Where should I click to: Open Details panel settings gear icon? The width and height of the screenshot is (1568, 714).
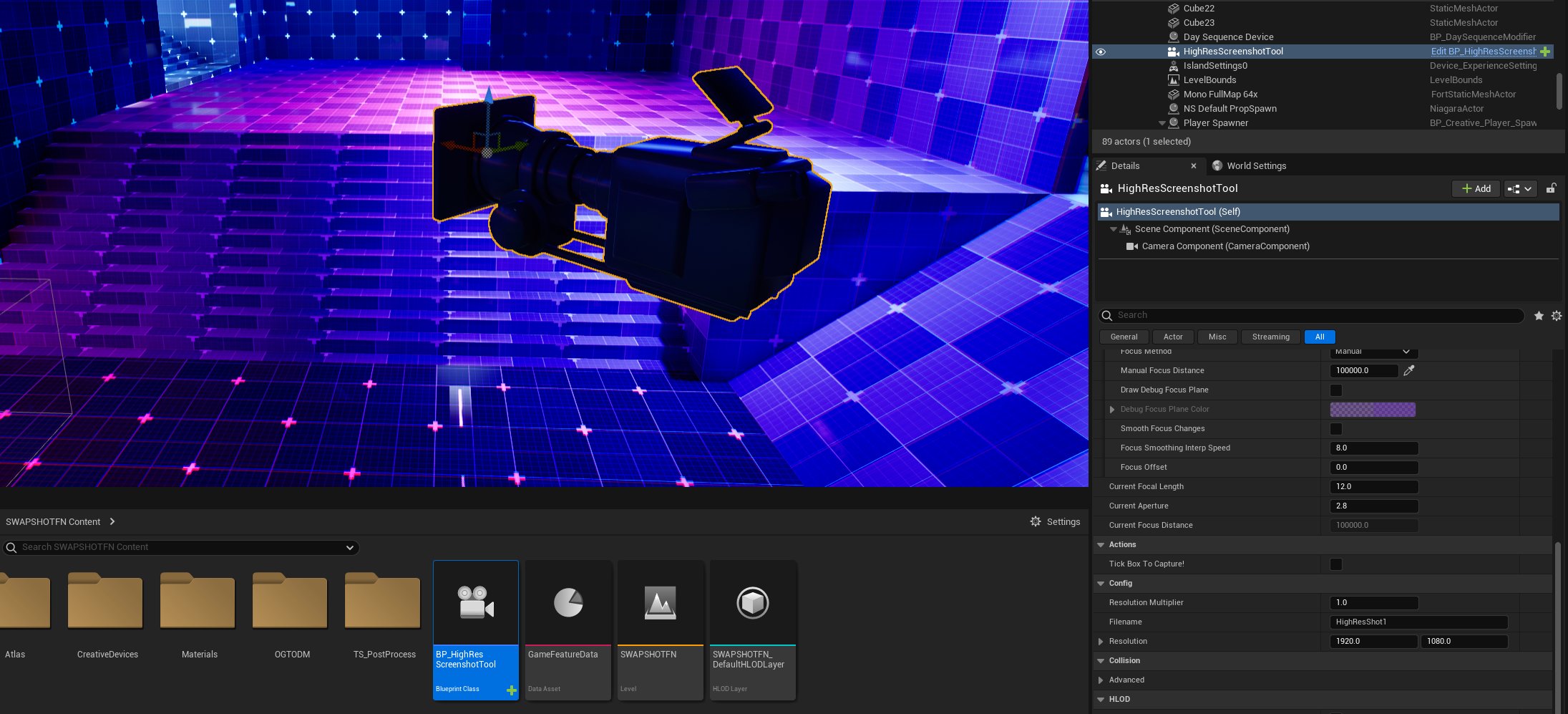click(1557, 316)
